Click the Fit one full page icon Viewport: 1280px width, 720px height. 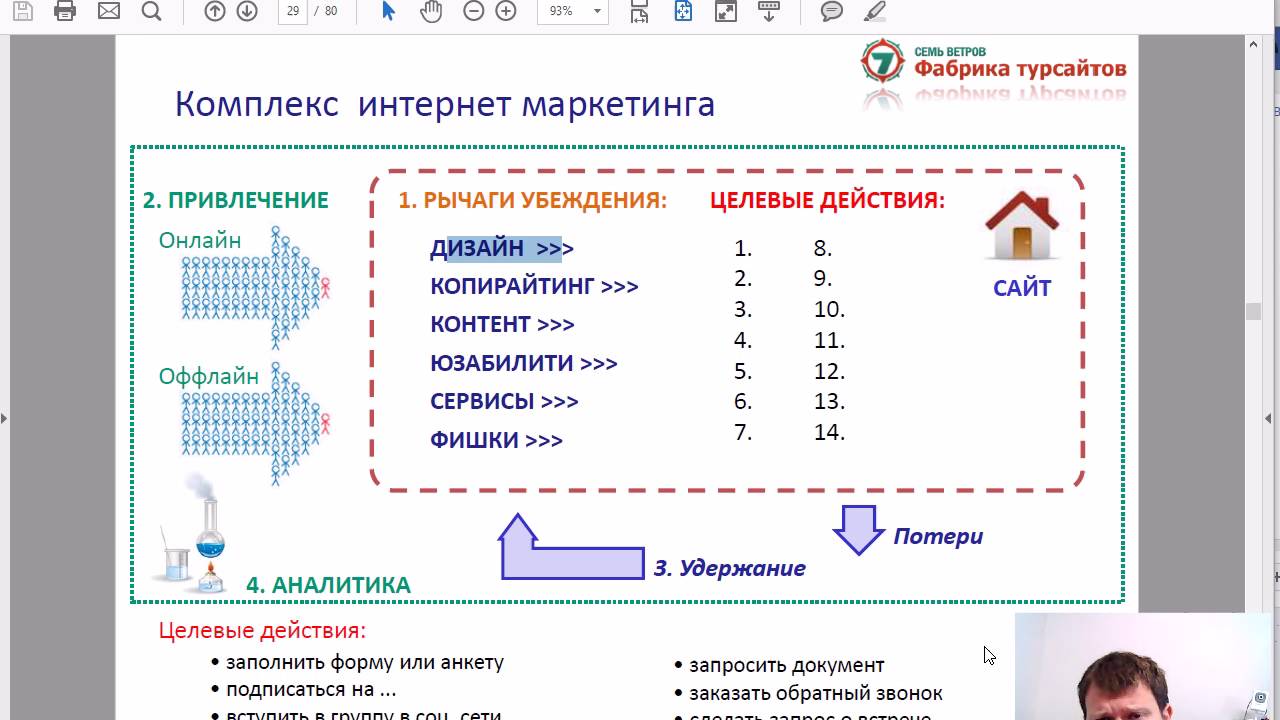[683, 11]
